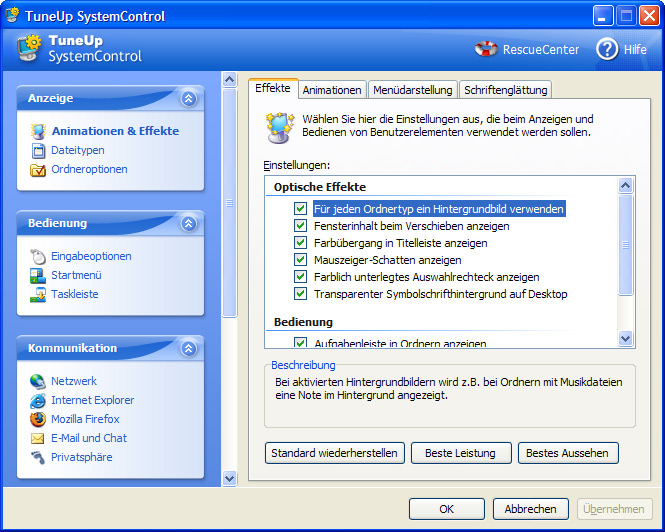Click Standard wiederherstellen button
This screenshot has width=665, height=532.
tap(335, 453)
